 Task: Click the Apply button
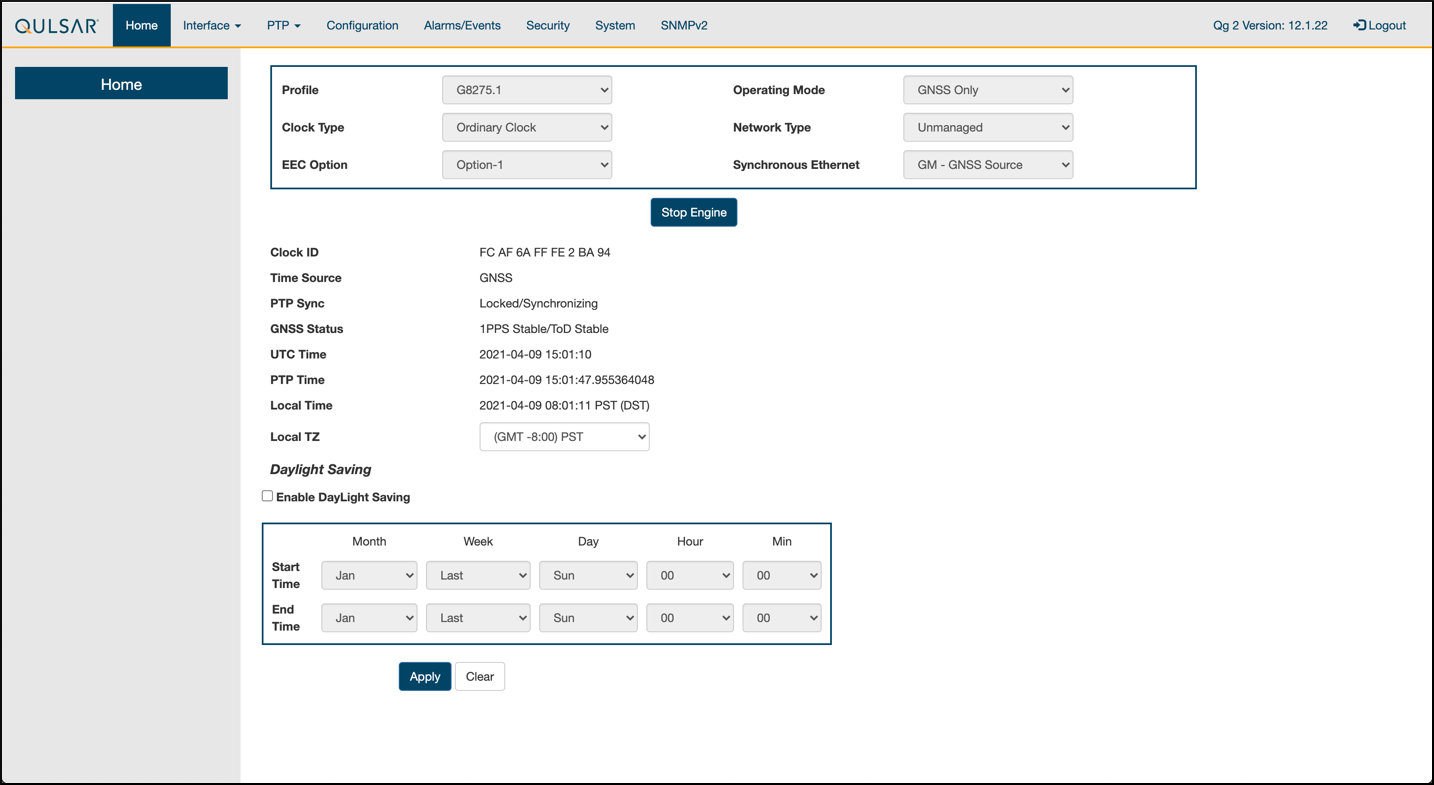425,677
